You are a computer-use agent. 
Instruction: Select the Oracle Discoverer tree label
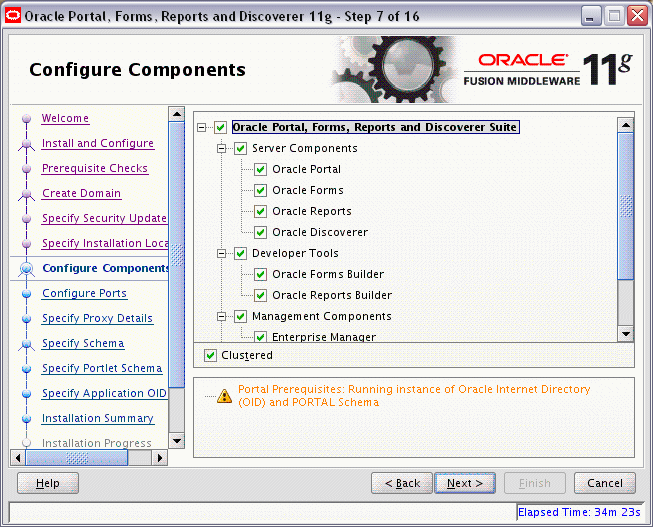click(x=320, y=232)
